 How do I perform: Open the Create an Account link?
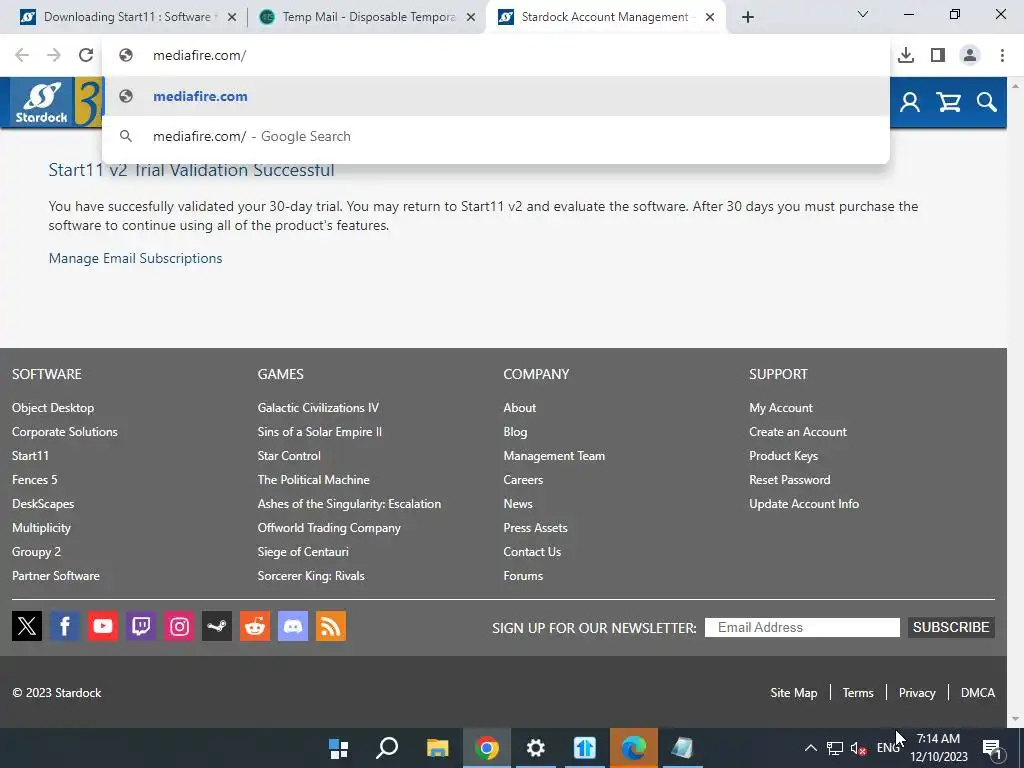[797, 432]
